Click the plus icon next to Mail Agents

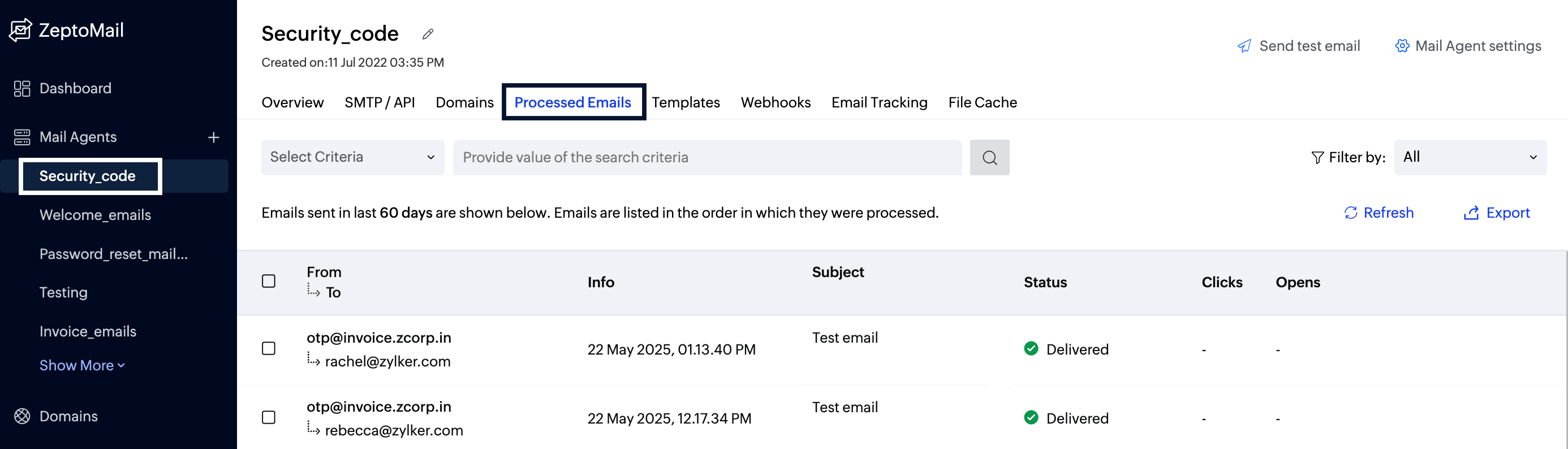pyautogui.click(x=213, y=137)
